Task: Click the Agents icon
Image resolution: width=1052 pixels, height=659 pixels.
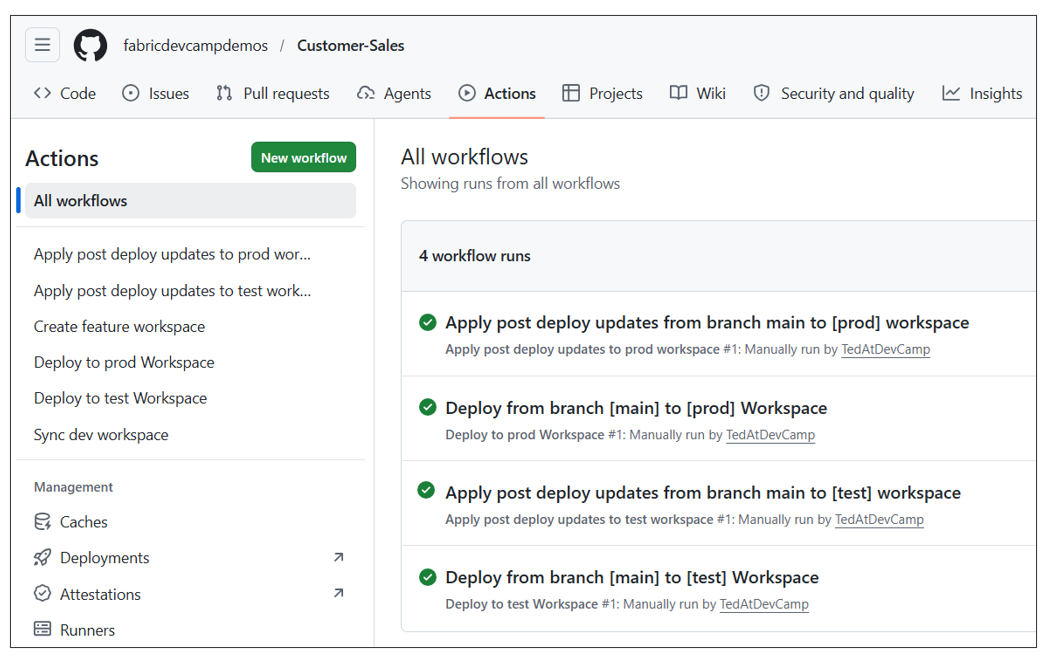Action: (x=366, y=93)
